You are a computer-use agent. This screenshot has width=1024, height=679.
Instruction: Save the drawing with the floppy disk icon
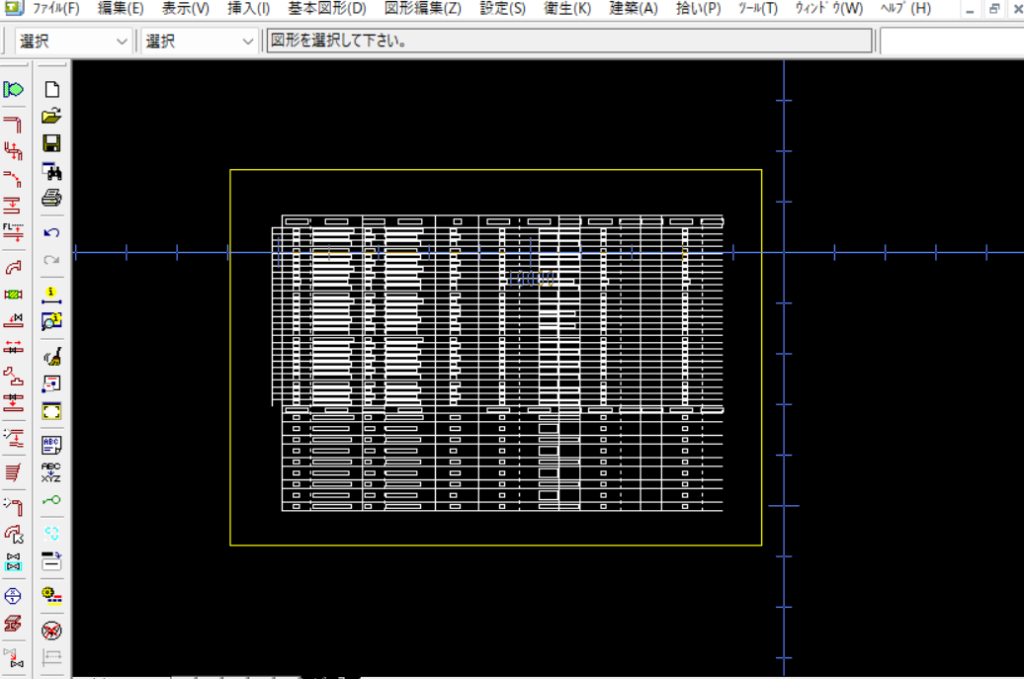(51, 143)
